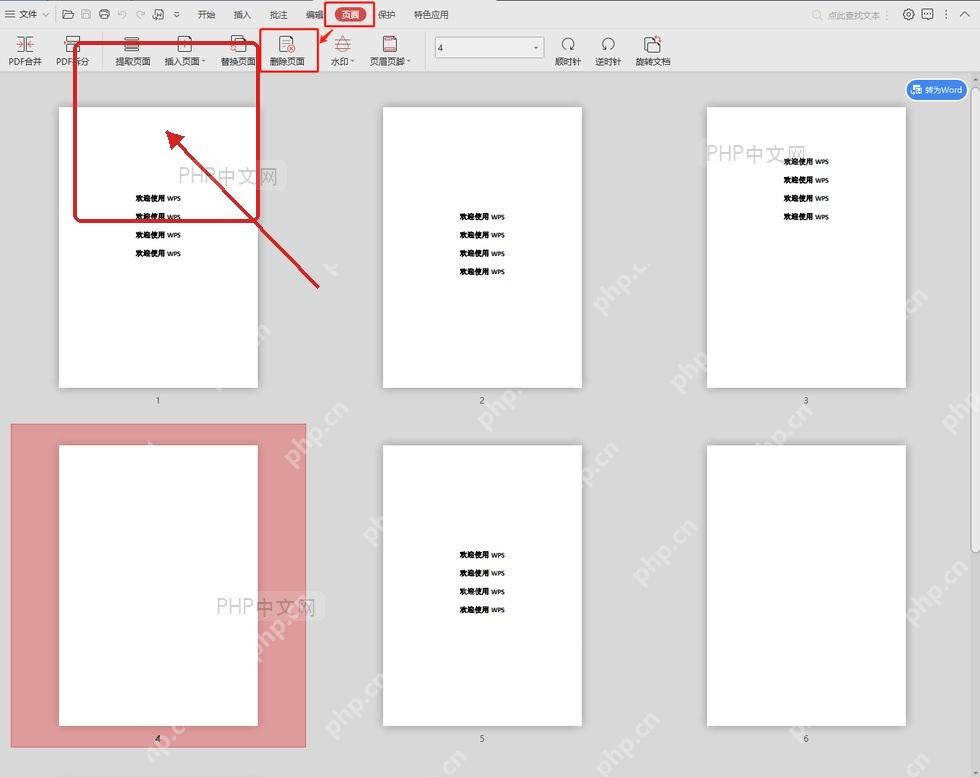Viewport: 980px width, 777px height.
Task: Switch to the 保护 tab
Action: point(386,14)
